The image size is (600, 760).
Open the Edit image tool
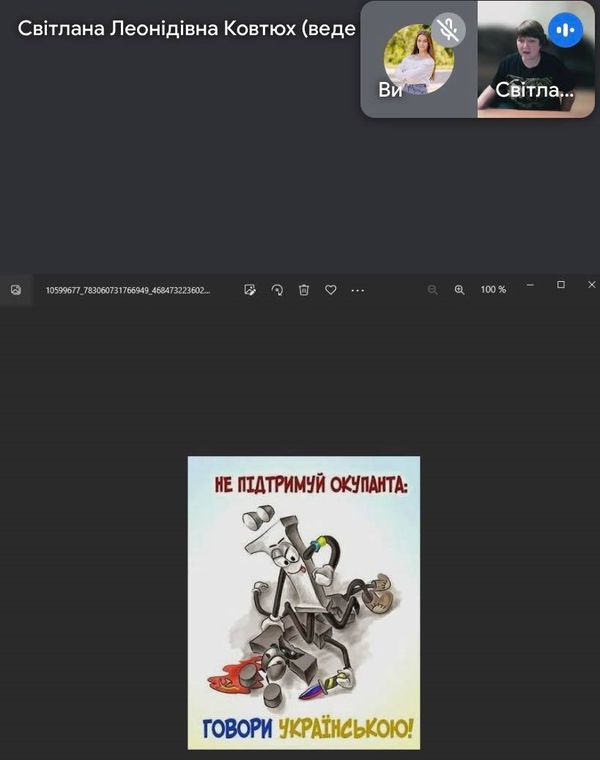click(250, 290)
